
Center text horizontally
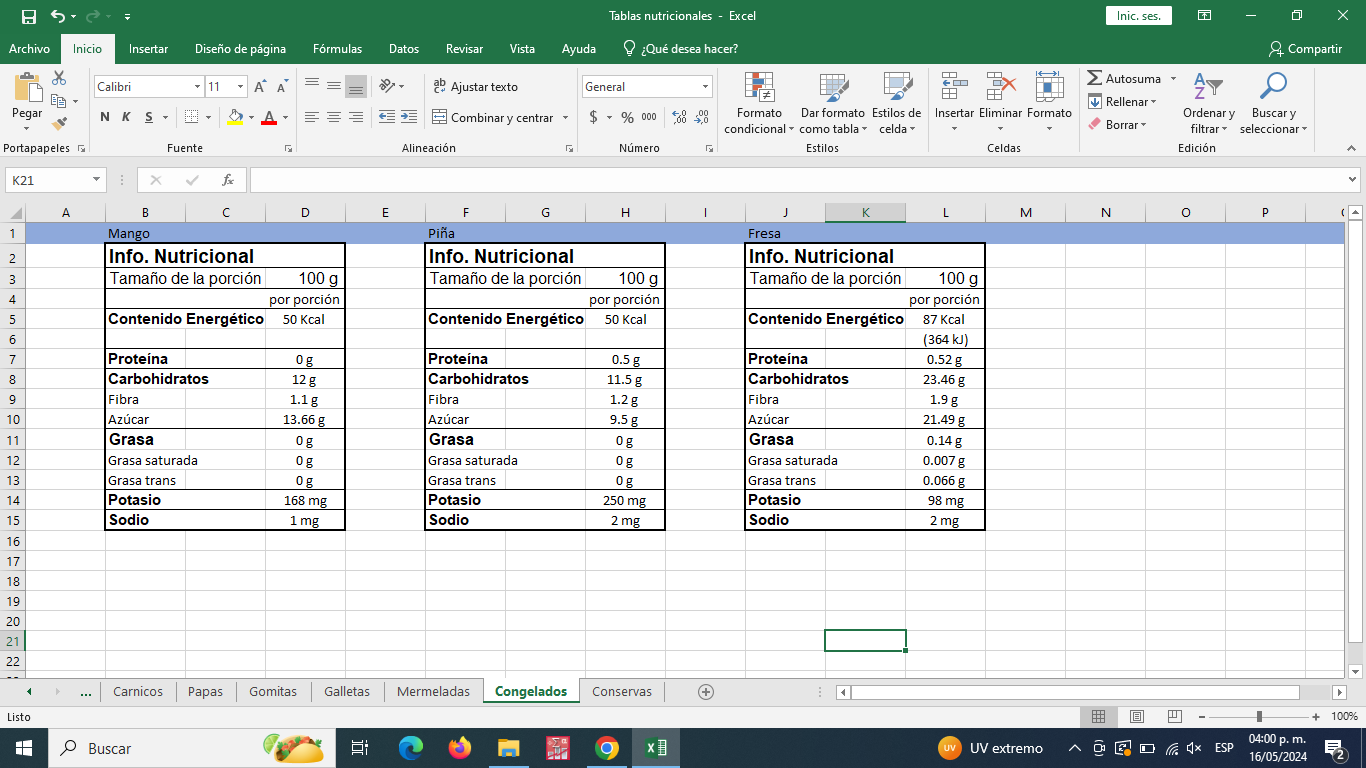point(333,117)
